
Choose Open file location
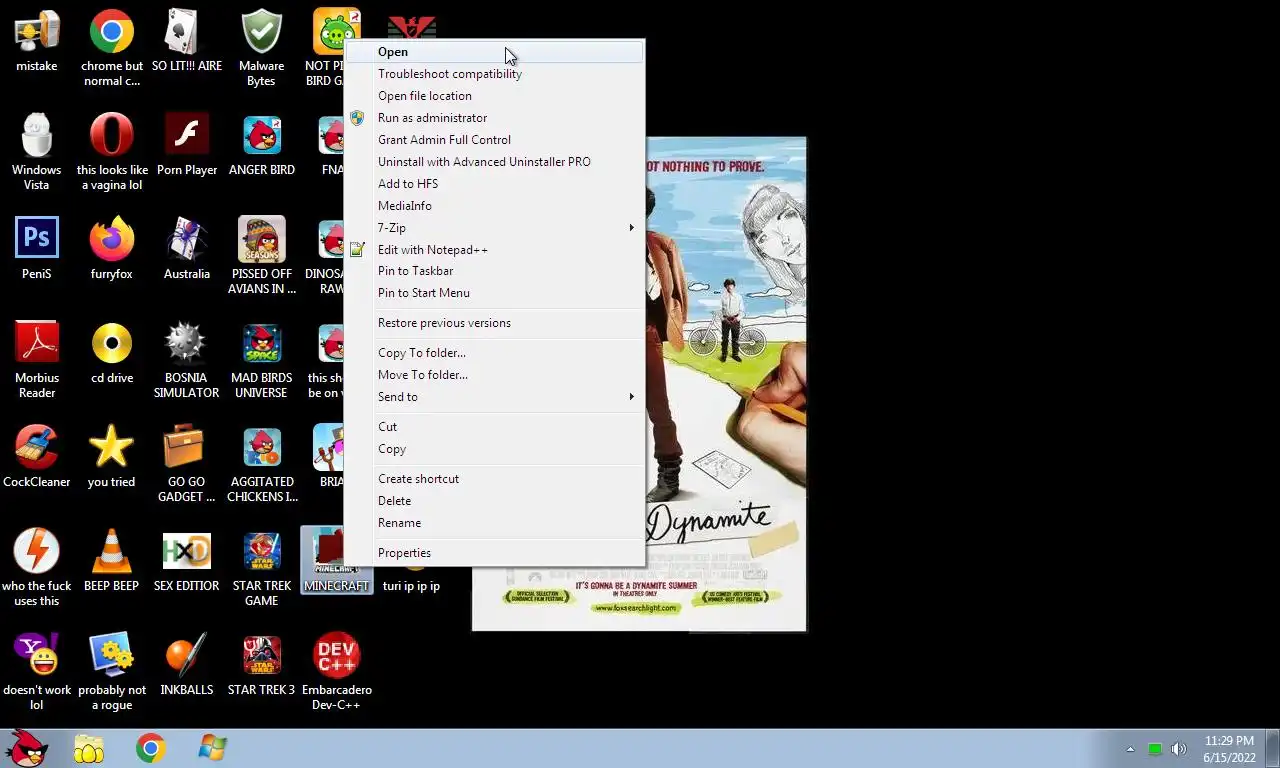click(x=494, y=96)
